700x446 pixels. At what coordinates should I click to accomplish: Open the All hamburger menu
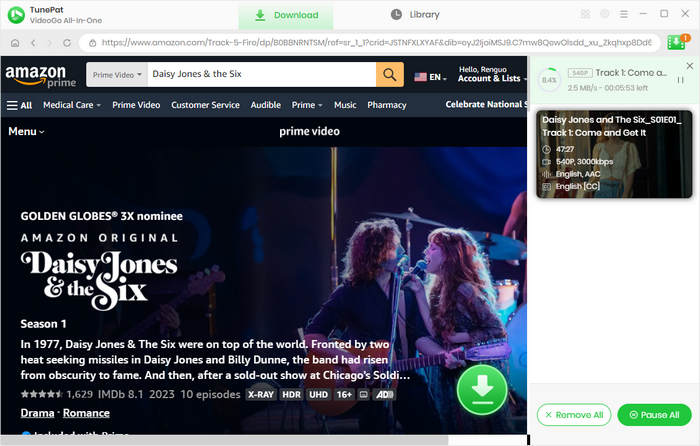point(19,105)
